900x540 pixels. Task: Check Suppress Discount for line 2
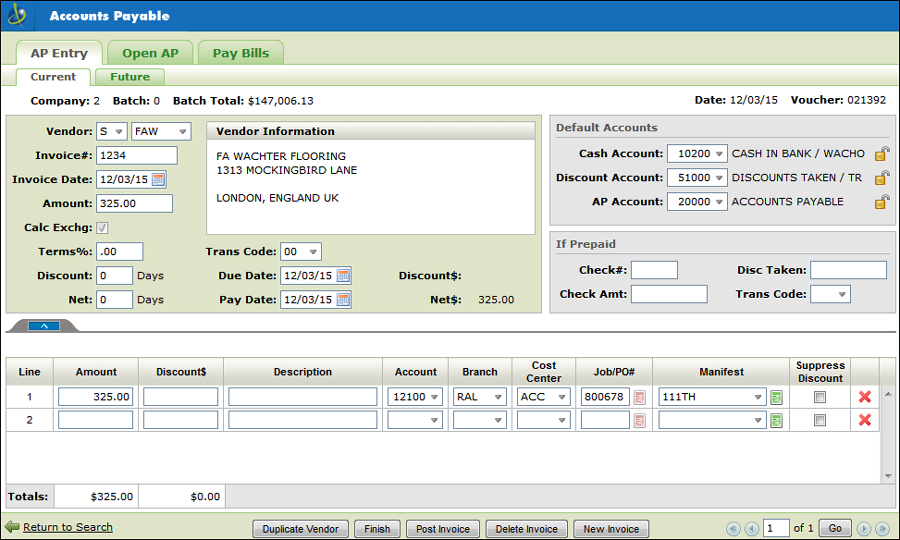820,421
